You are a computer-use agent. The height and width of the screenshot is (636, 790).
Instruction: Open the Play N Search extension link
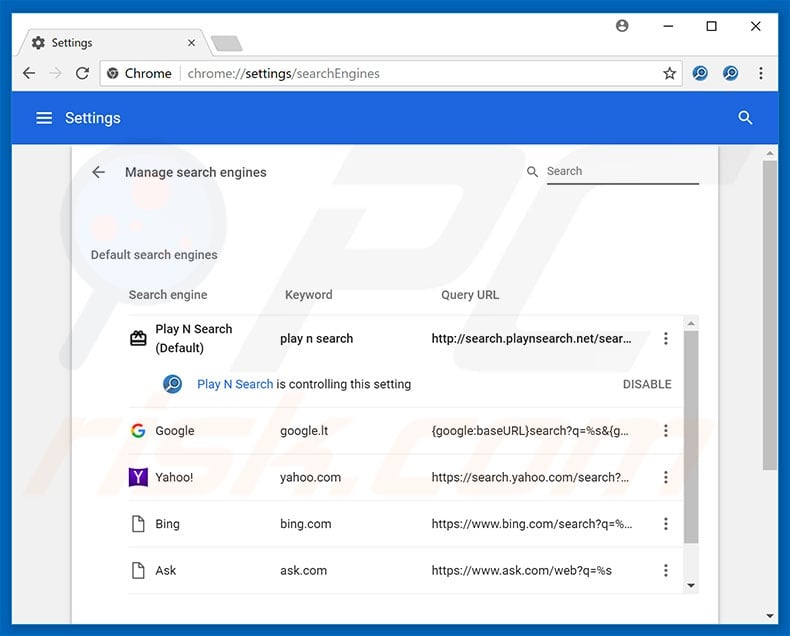(235, 385)
